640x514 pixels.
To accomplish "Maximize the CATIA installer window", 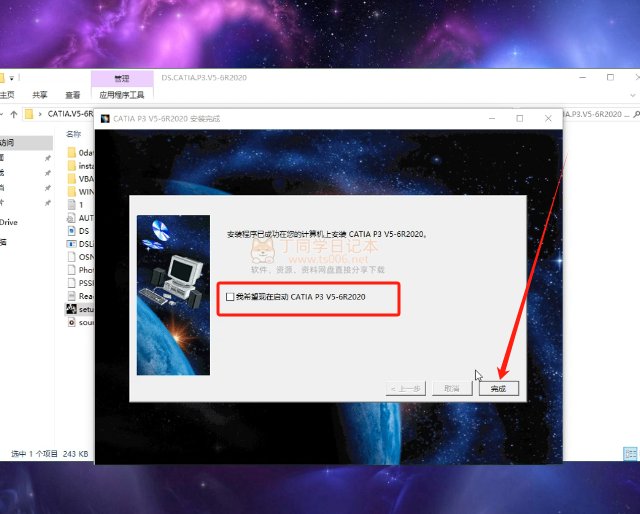I will [519, 118].
